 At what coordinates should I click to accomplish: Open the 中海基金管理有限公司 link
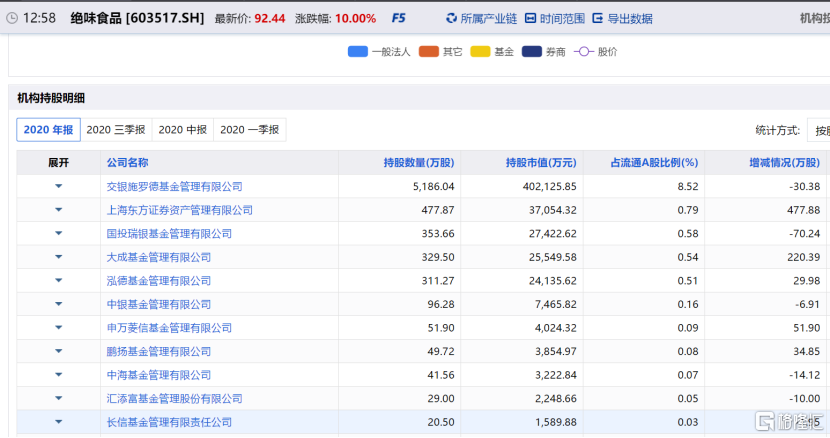point(159,375)
